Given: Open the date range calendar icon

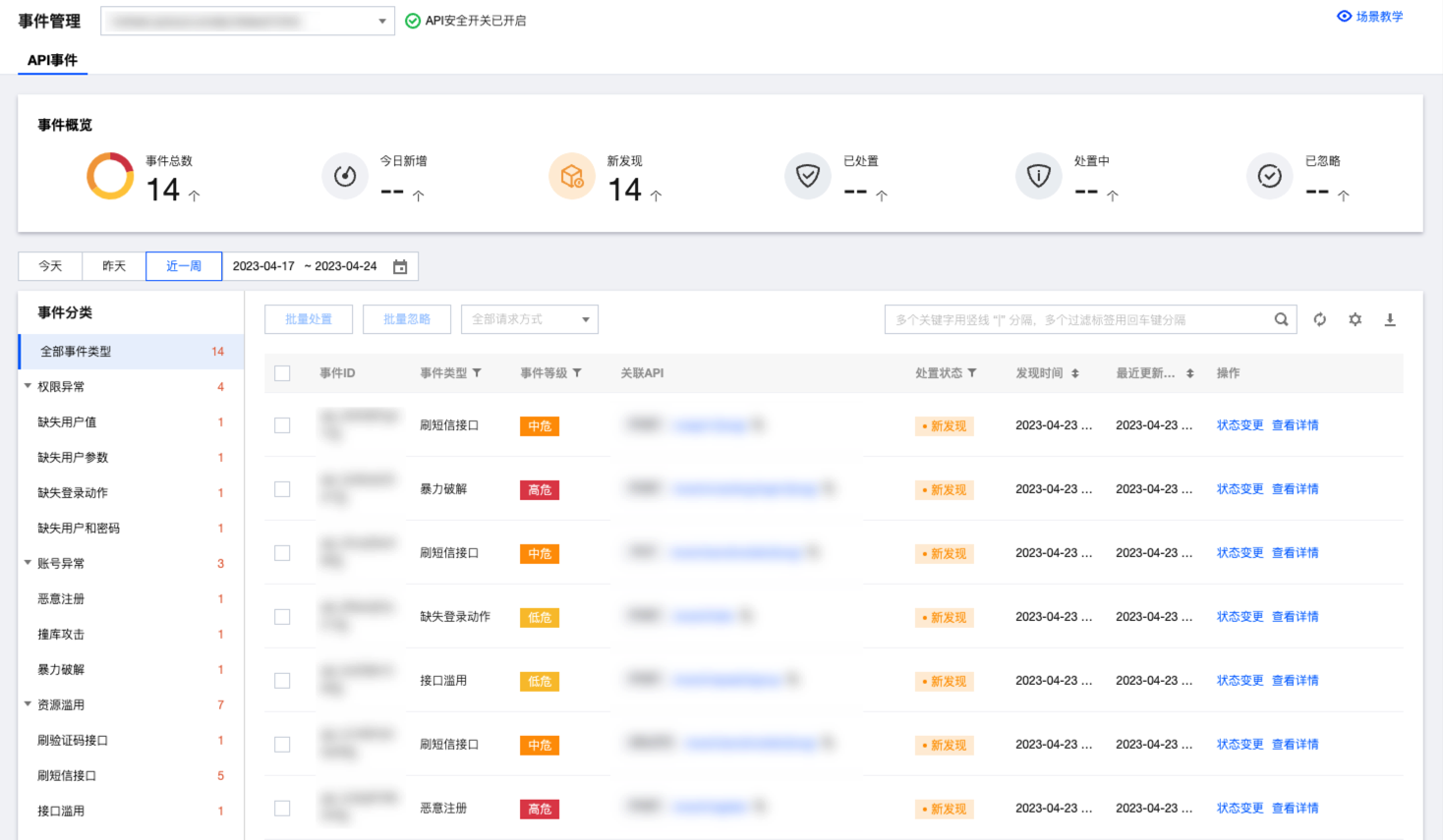Looking at the screenshot, I should point(400,267).
